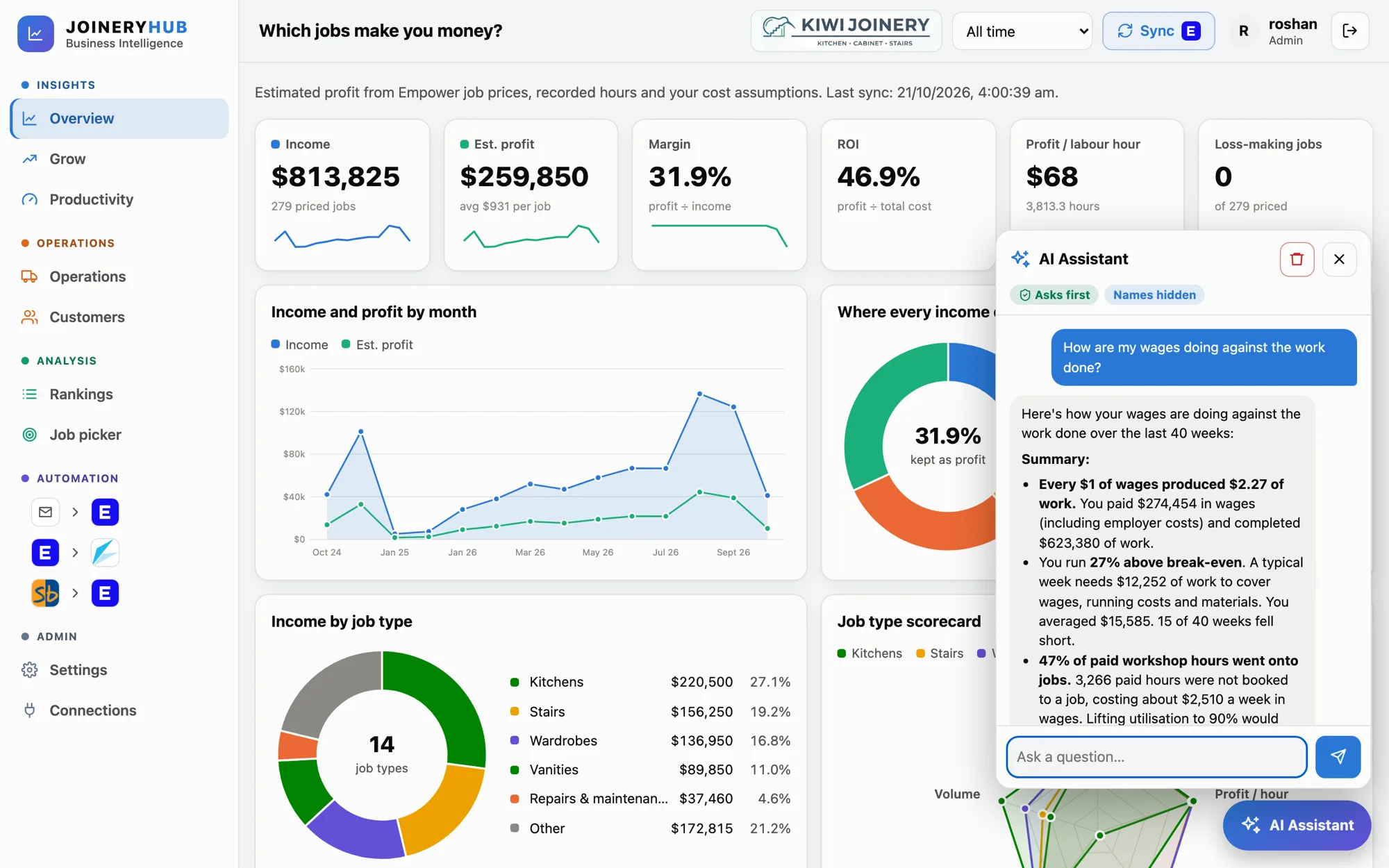Close the AI Assistant panel
Viewport: 1389px width, 868px height.
pos(1339,259)
